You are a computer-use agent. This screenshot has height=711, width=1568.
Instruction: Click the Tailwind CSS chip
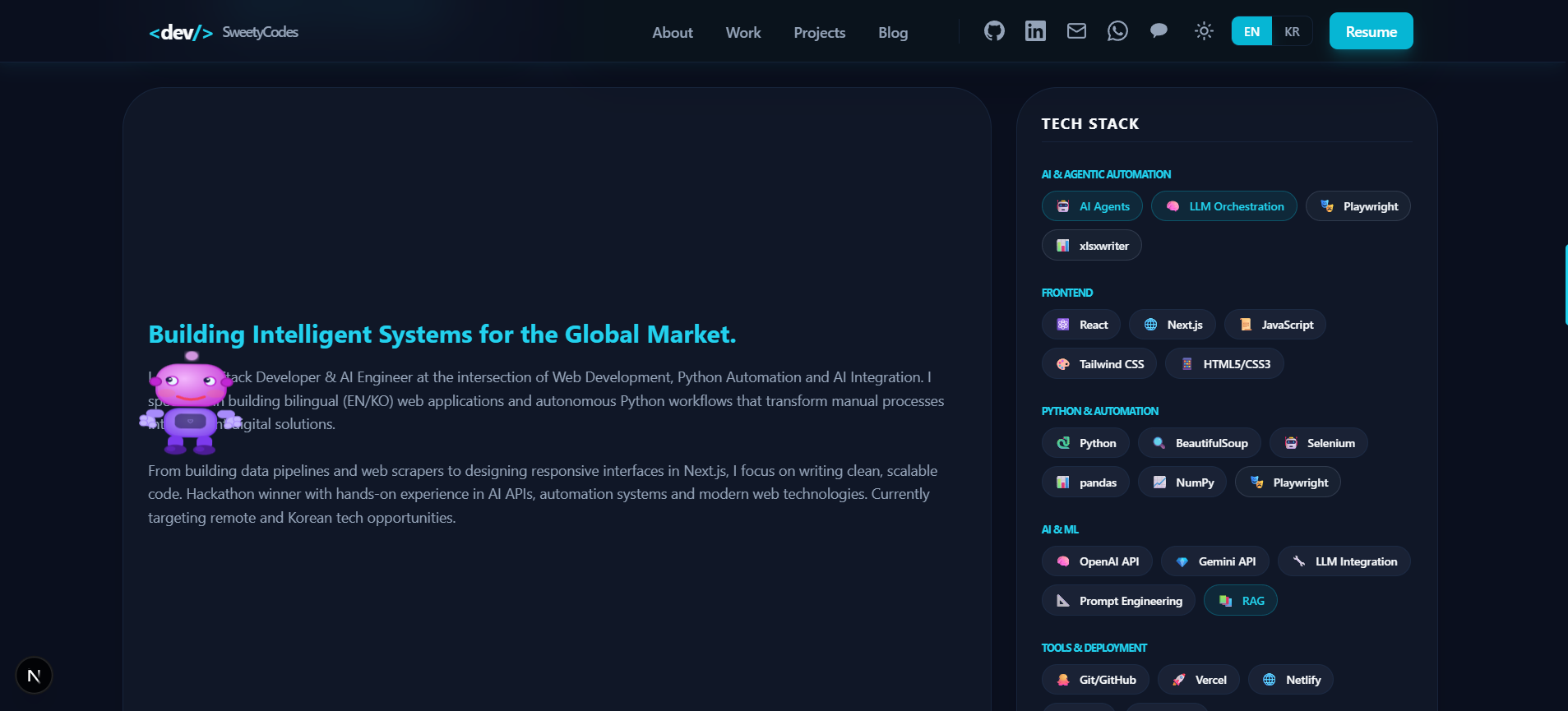[1099, 364]
